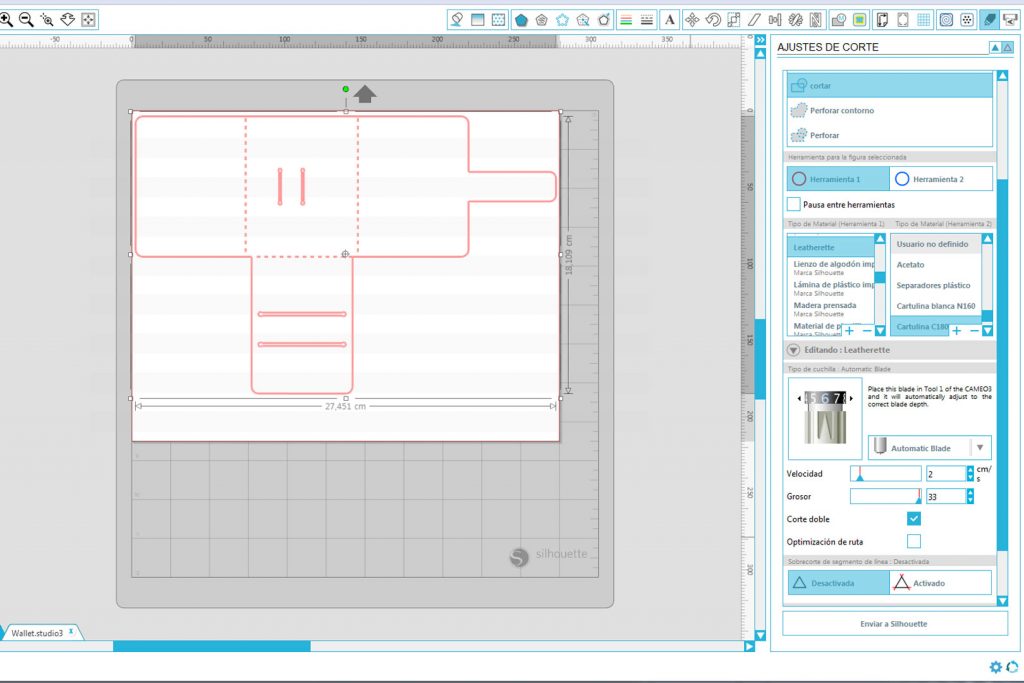Remove material with minus under Herramienta 1 list
1024x683 pixels.
866,330
